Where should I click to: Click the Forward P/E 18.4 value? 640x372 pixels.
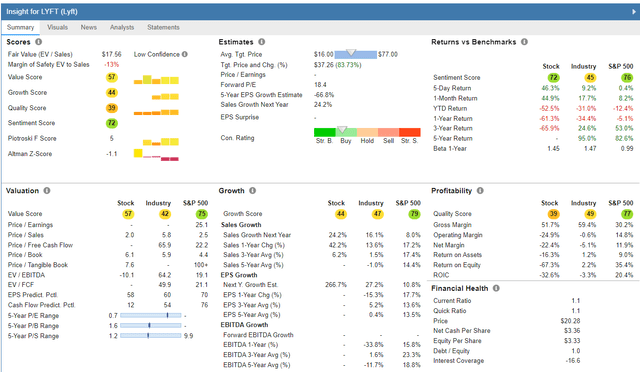click(x=320, y=85)
